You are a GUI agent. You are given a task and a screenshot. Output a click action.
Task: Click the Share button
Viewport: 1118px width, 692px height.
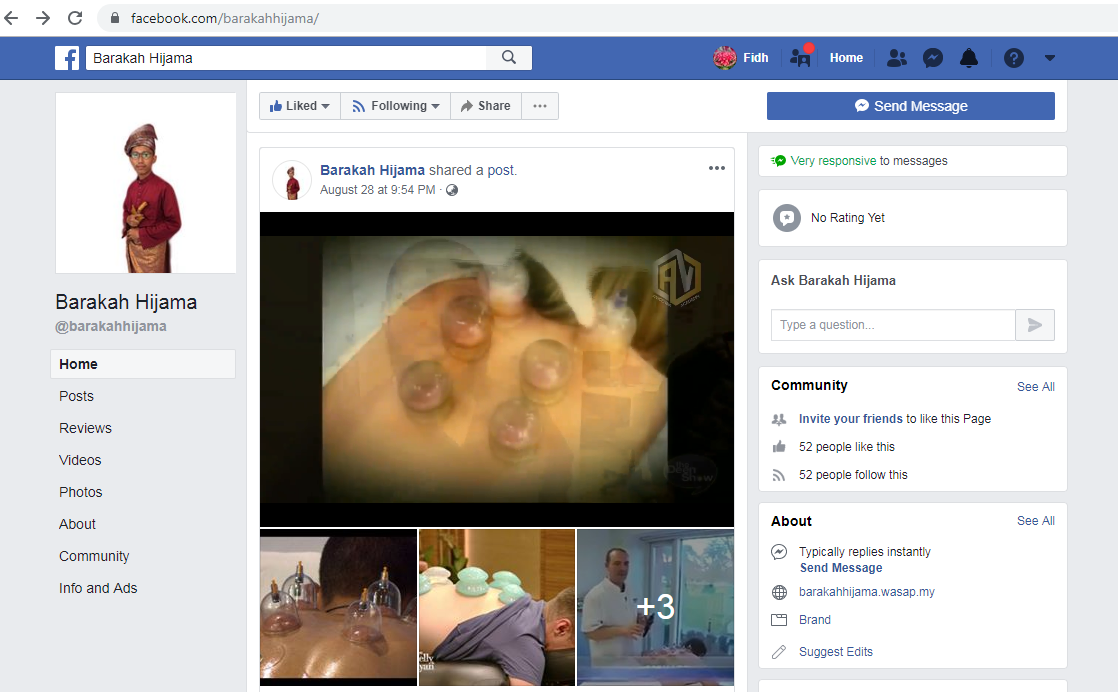coord(486,106)
